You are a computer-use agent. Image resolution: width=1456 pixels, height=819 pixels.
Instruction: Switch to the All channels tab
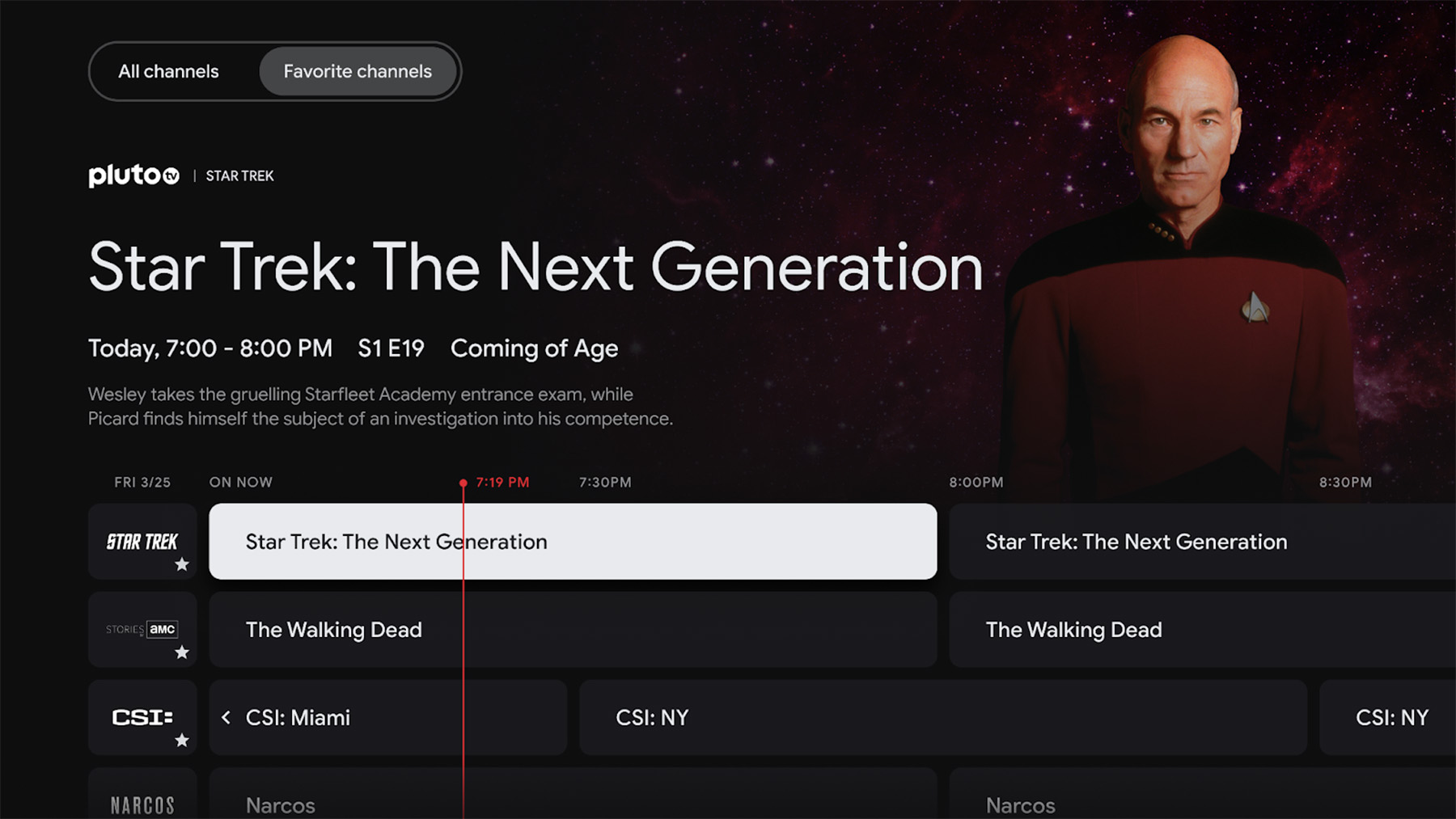tap(168, 71)
